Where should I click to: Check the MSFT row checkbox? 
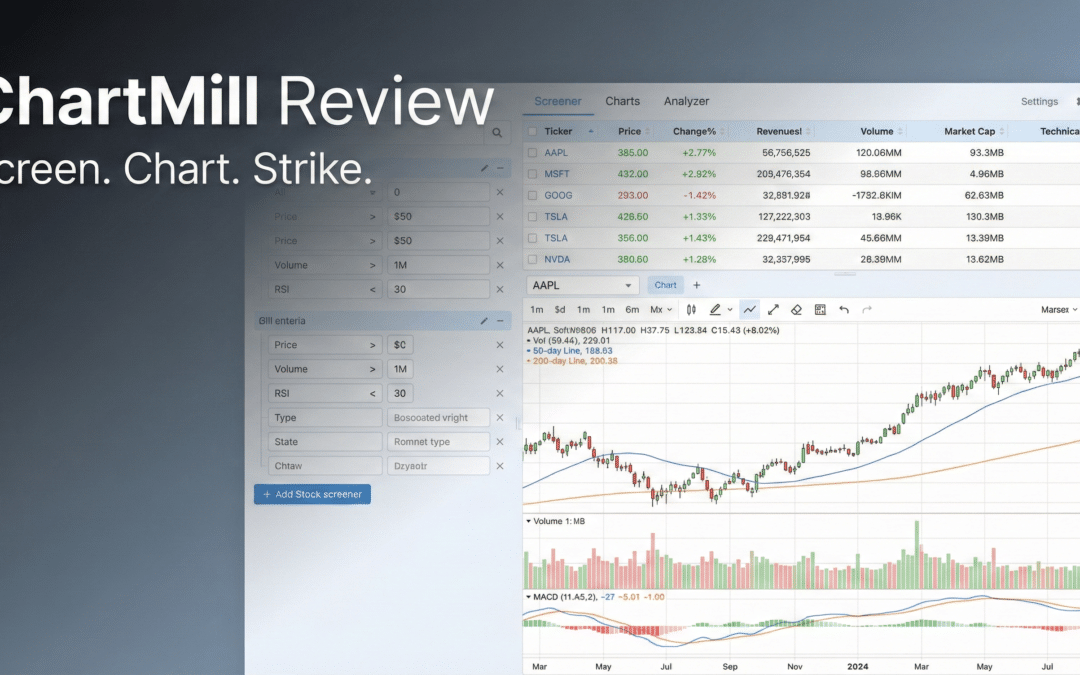tap(532, 174)
